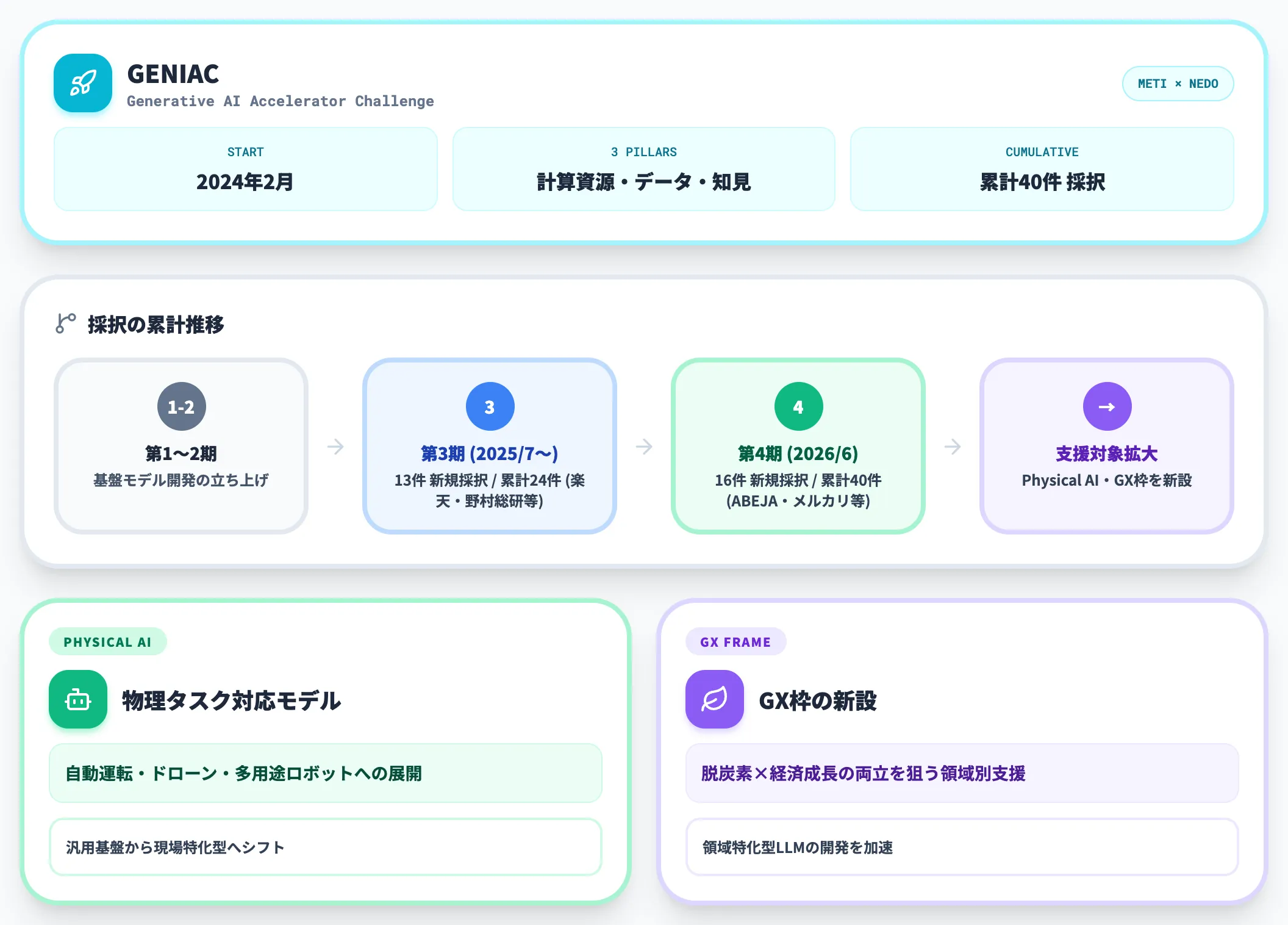Screen dimensions: 1288x925
Task: Click the Generative AI Accelerator Challenge subtitle
Action: 281,101
